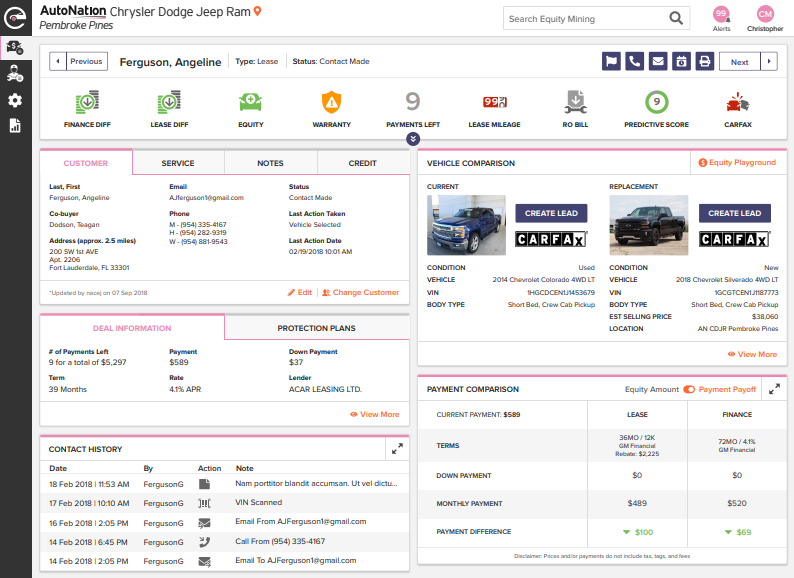This screenshot has width=794, height=578.
Task: Click the phone call icon button
Action: pos(634,62)
